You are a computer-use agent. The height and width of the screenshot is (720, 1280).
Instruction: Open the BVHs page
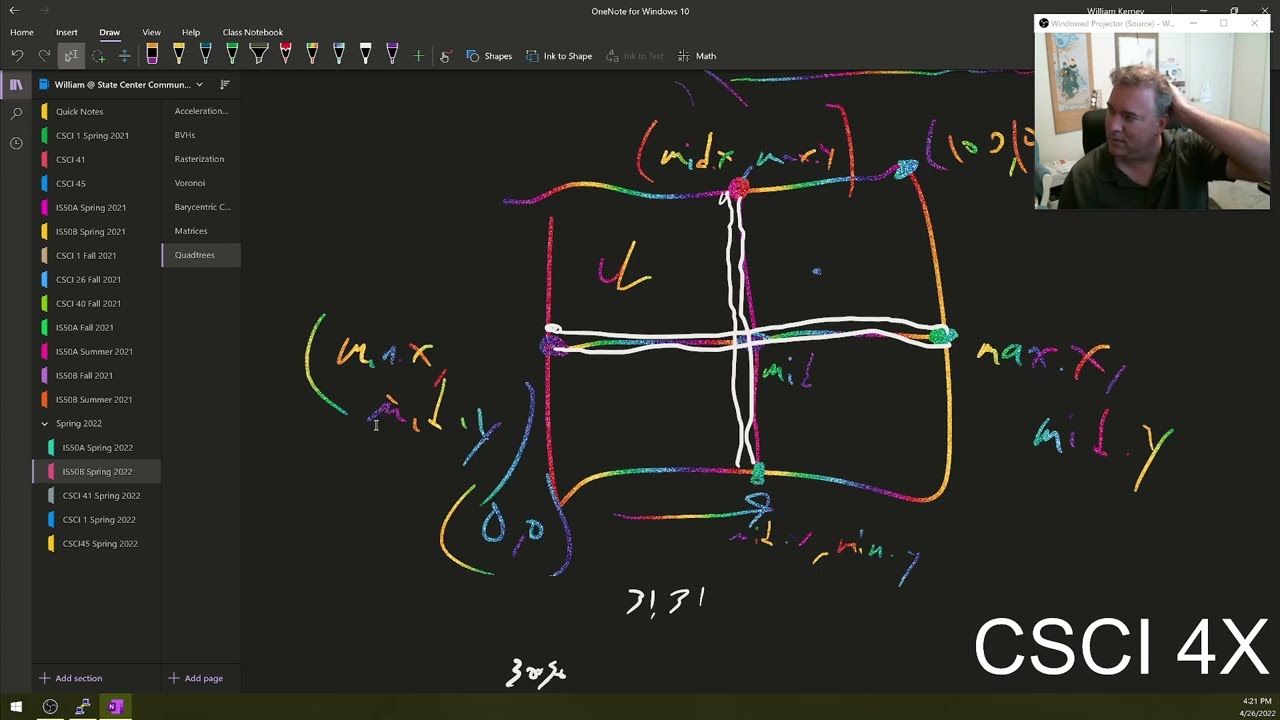(x=201, y=135)
